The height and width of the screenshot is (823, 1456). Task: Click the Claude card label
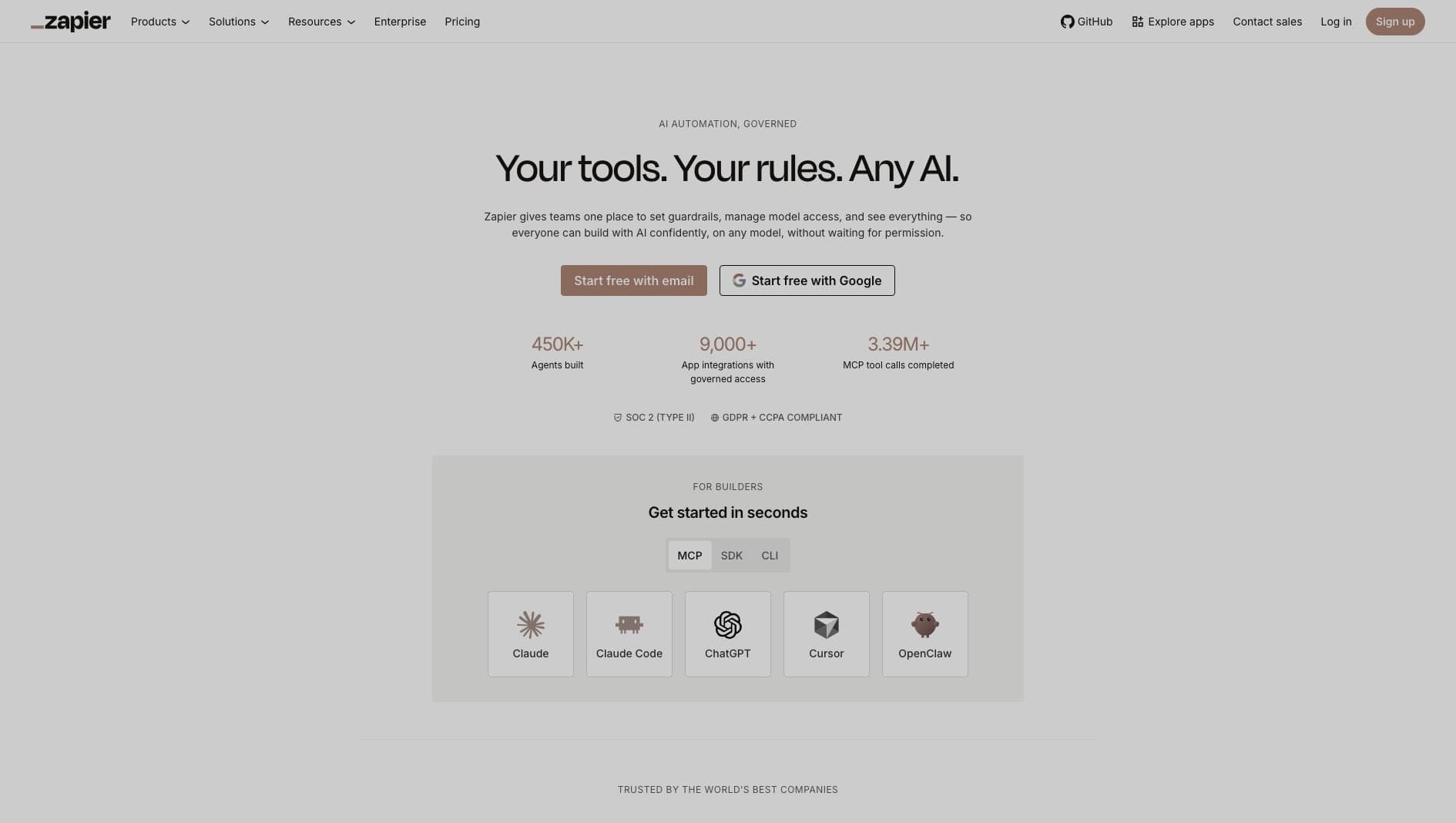(531, 653)
